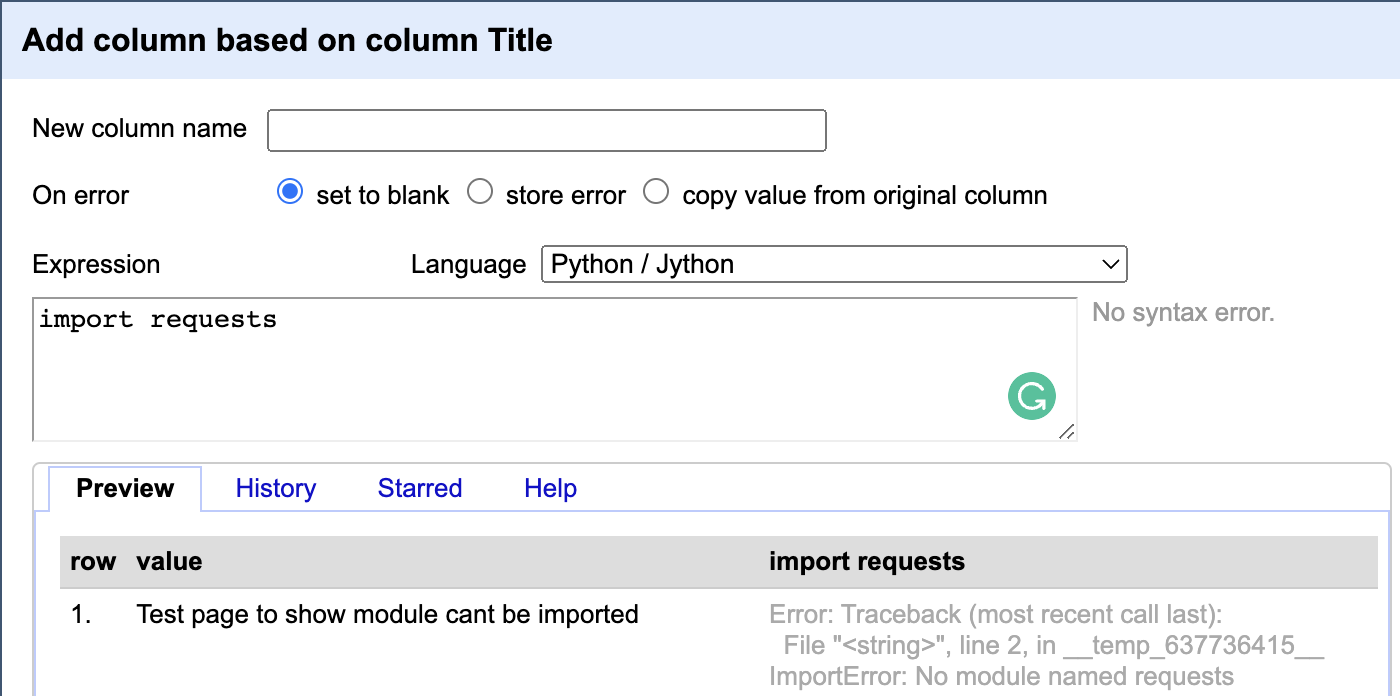Open the Language dropdown showing Python / Jython
The width and height of the screenshot is (1400, 696).
click(833, 265)
